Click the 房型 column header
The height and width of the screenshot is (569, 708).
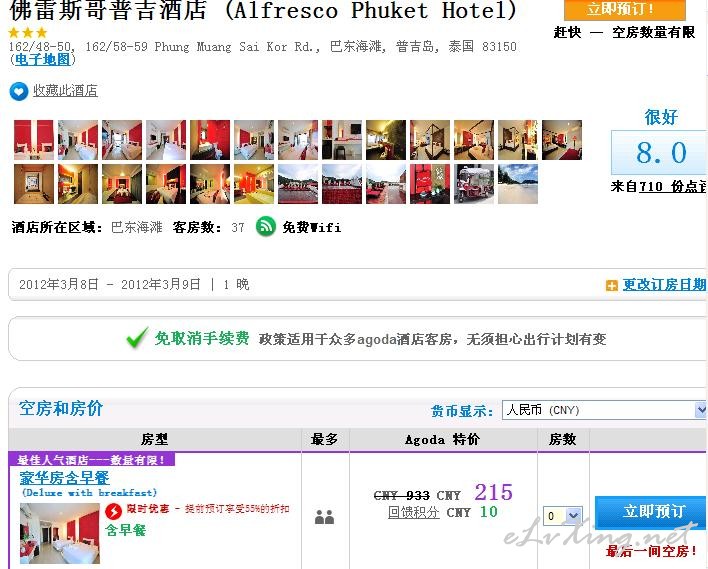(154, 439)
